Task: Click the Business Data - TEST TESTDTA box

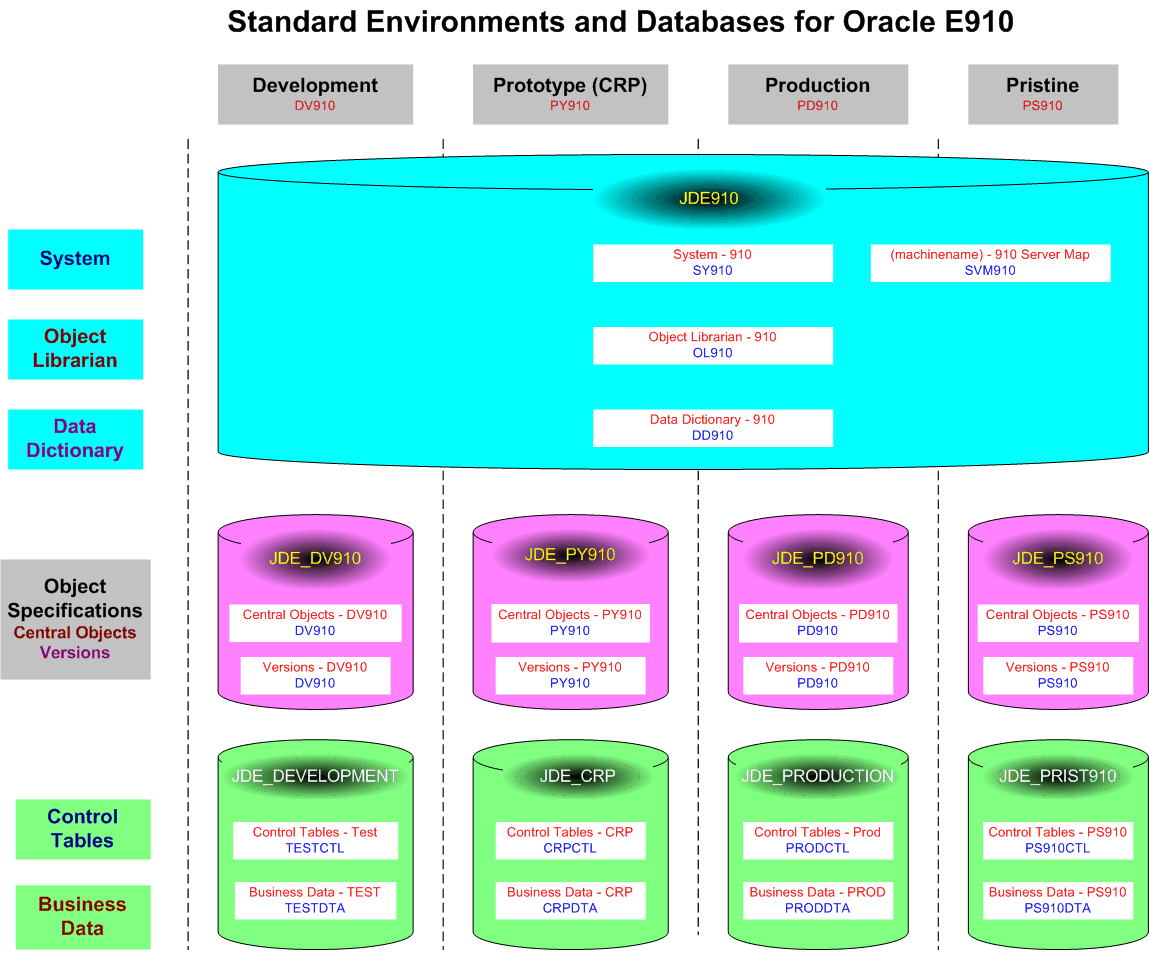Action: [x=315, y=901]
